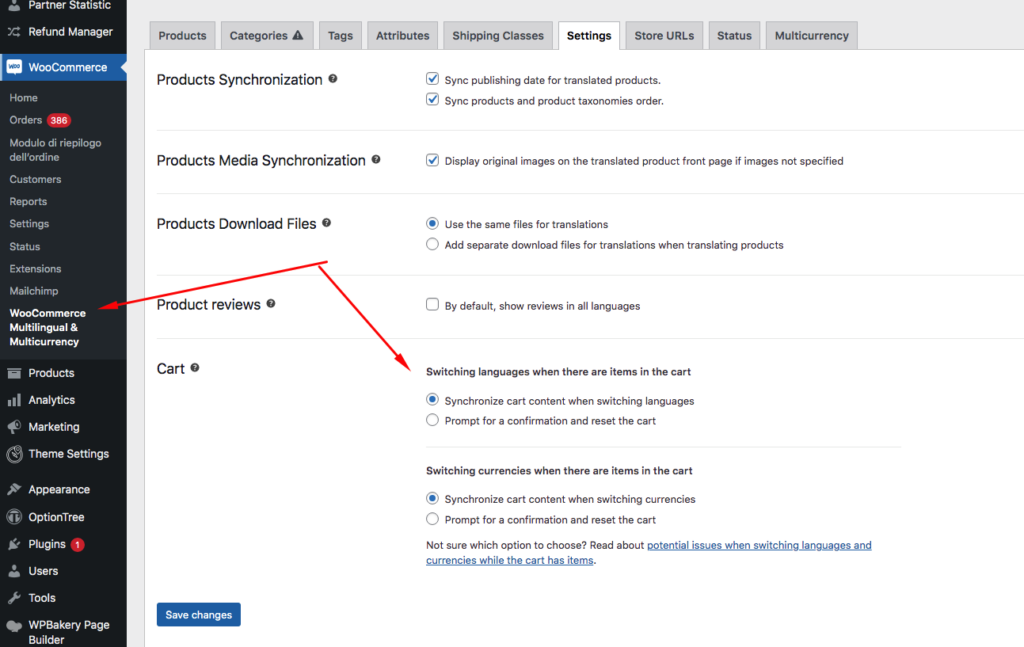The image size is (1024, 647).
Task: Open Appearance with the brush icon
Action: pyautogui.click(x=14, y=488)
